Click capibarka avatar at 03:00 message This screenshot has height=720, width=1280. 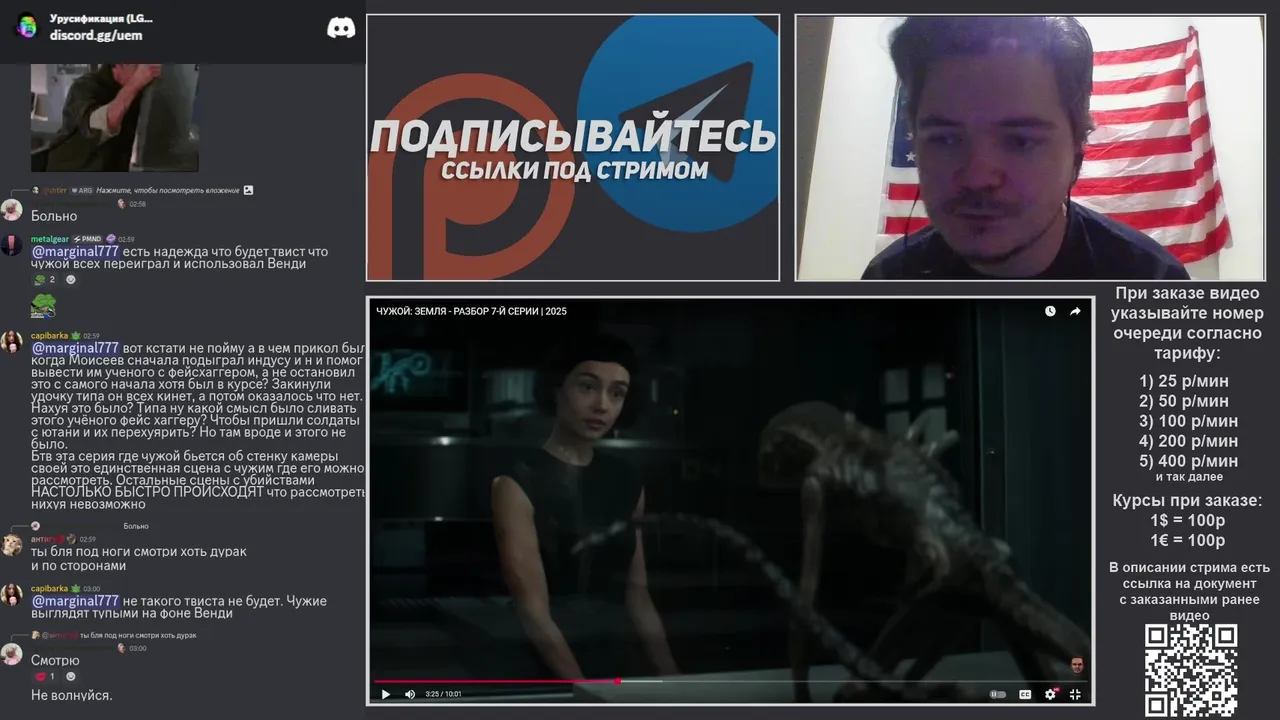[12, 594]
